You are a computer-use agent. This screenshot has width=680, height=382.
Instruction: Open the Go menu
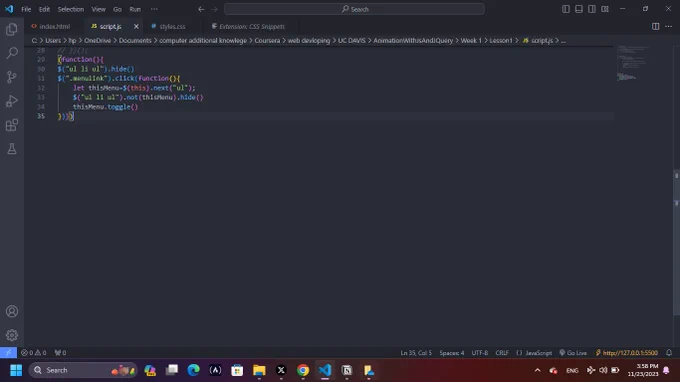[117, 9]
